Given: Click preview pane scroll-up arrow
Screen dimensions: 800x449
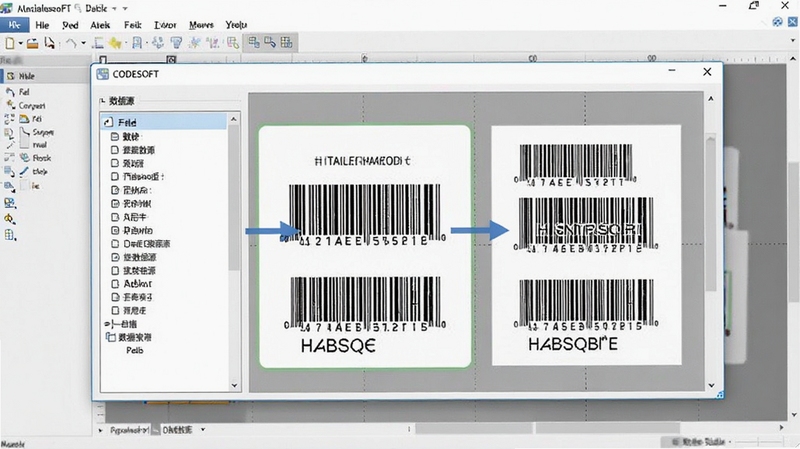Looking at the screenshot, I should tap(711, 99).
